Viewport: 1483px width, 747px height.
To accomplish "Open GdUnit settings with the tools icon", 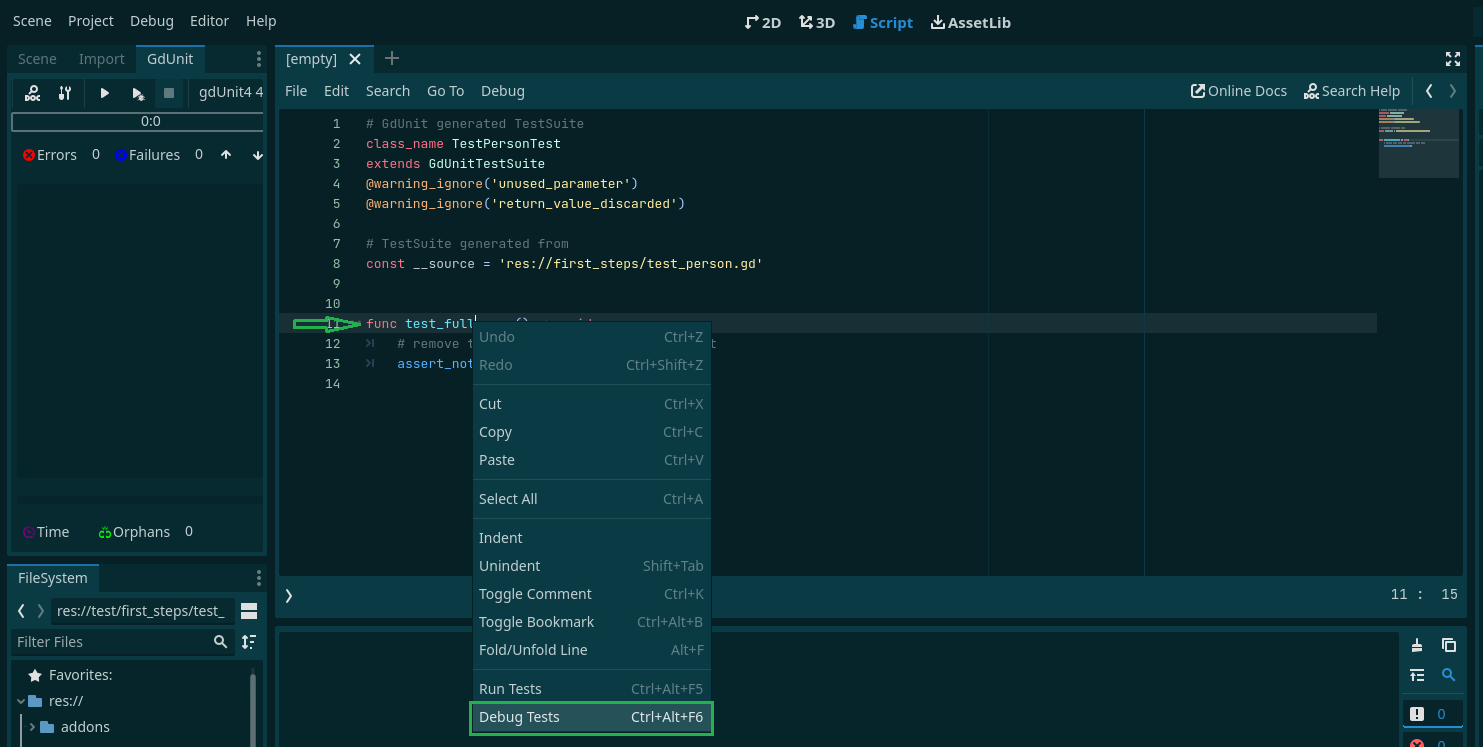I will click(x=66, y=92).
